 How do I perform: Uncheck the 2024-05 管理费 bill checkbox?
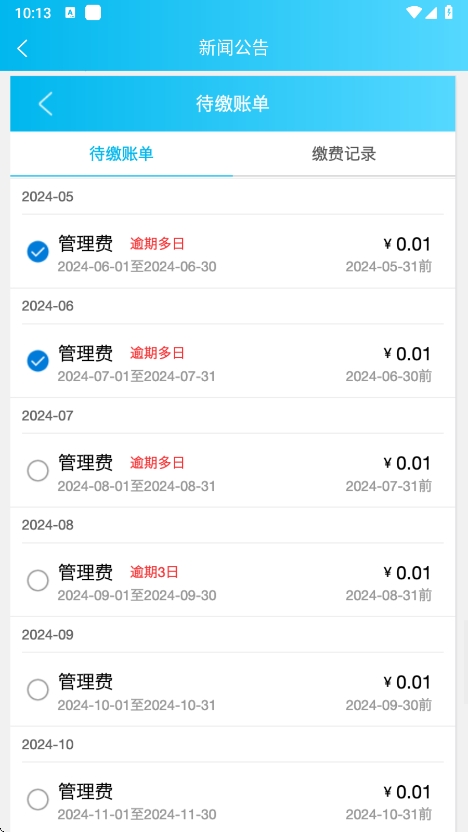(x=38, y=252)
